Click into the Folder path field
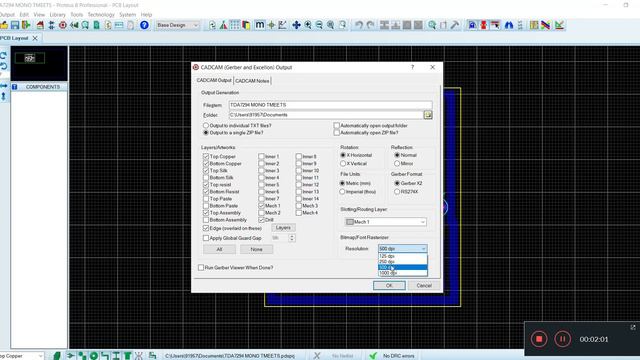 [x=326, y=115]
